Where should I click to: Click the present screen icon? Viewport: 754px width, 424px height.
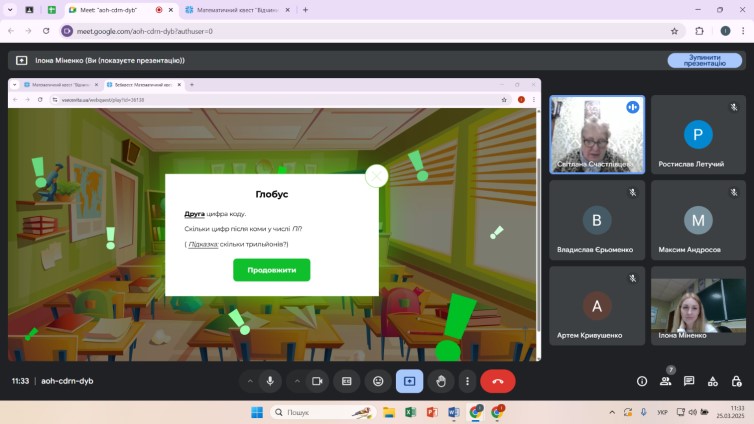tap(409, 381)
